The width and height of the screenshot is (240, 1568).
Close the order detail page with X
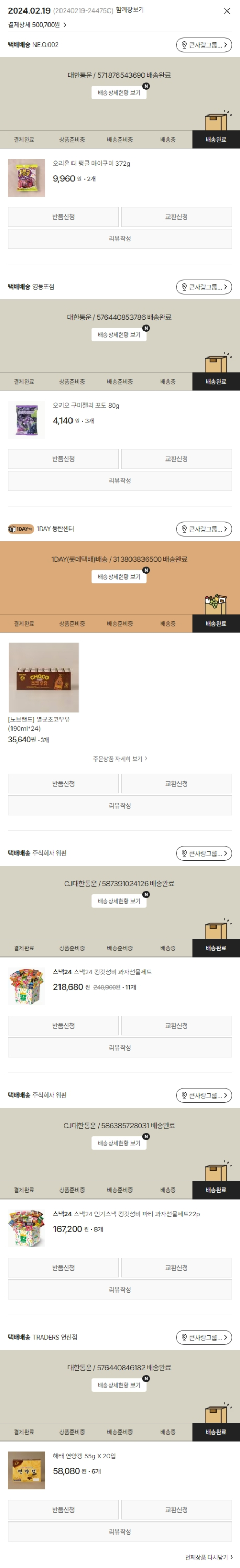point(226,11)
